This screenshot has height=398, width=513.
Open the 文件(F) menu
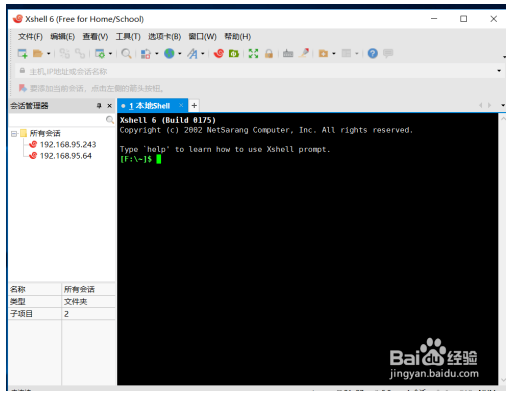point(30,37)
